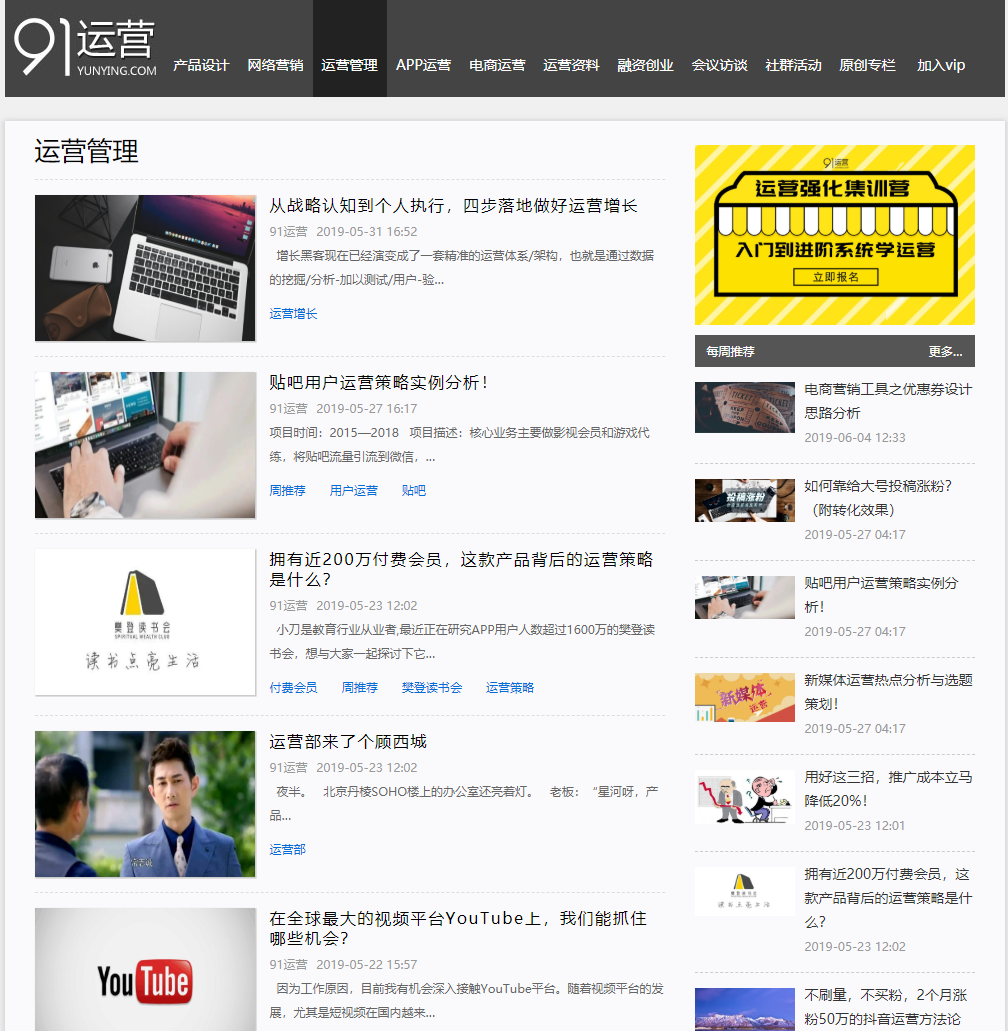This screenshot has height=1031, width=1008.
Task: Open the 产品设计 nav menu item
Action: (201, 65)
